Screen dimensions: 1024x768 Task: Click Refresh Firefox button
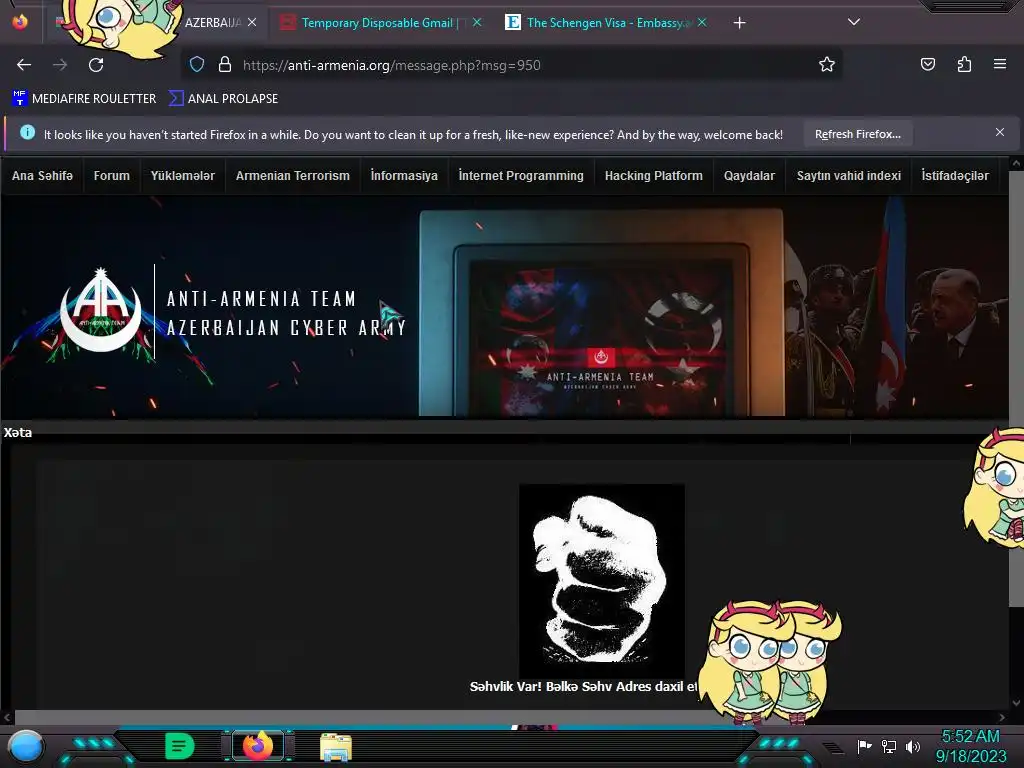(857, 135)
